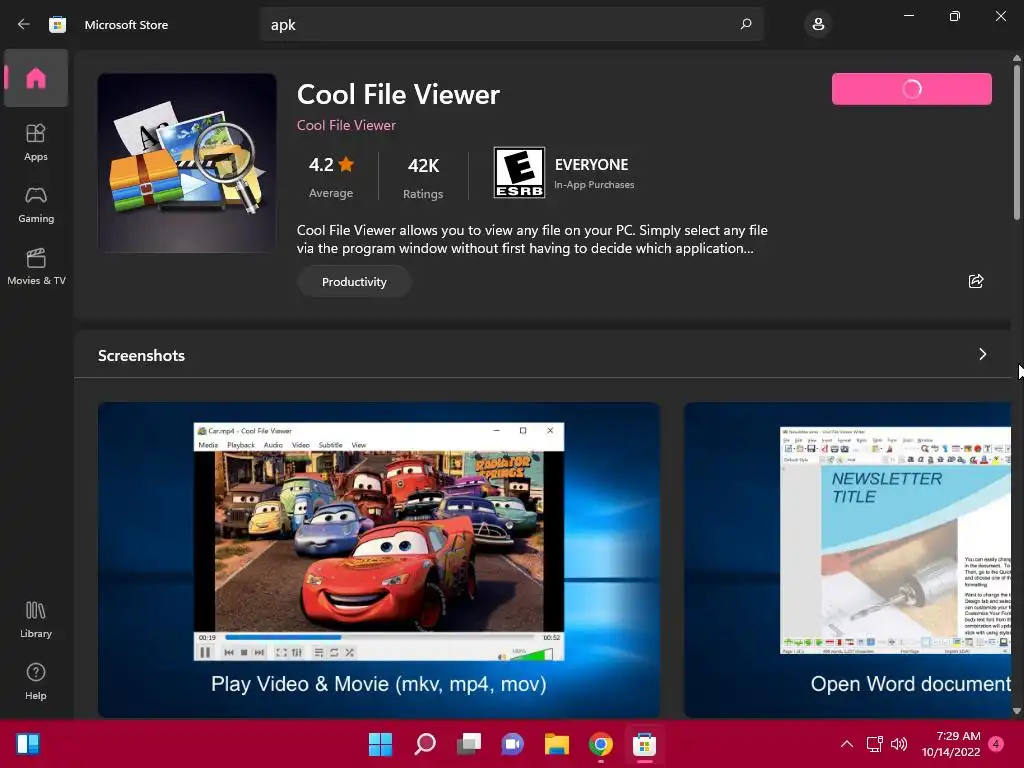
Task: Open the Cool File Viewer publisher link
Action: coord(346,125)
